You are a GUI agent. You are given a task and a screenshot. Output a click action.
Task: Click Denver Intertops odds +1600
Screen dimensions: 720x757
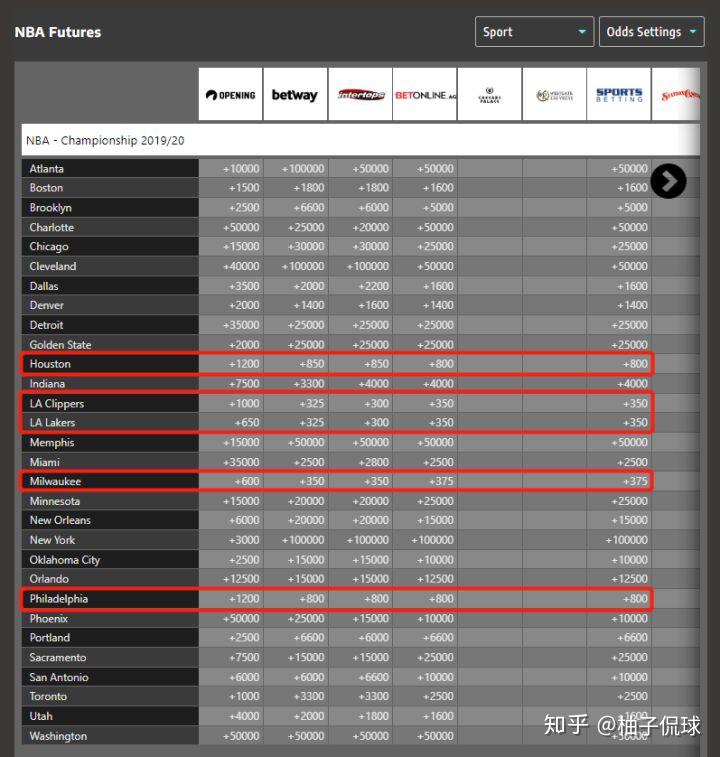pyautogui.click(x=373, y=305)
